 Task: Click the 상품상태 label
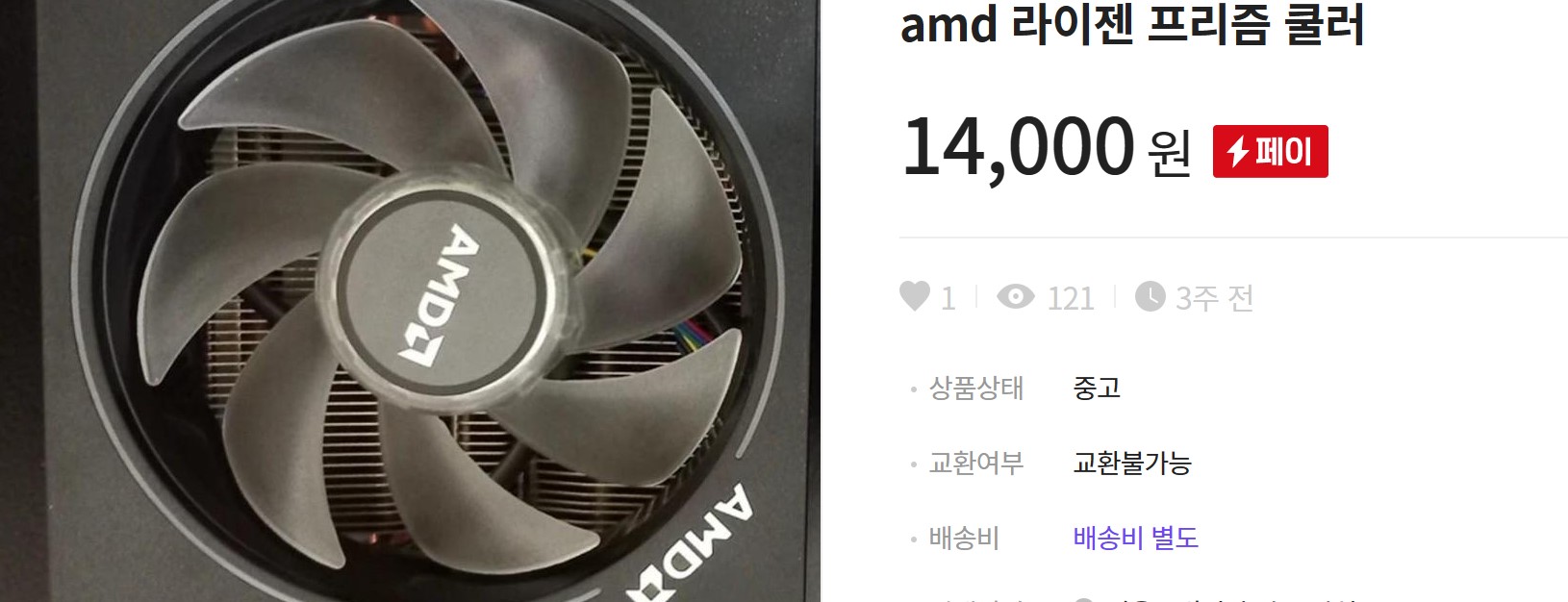click(975, 388)
